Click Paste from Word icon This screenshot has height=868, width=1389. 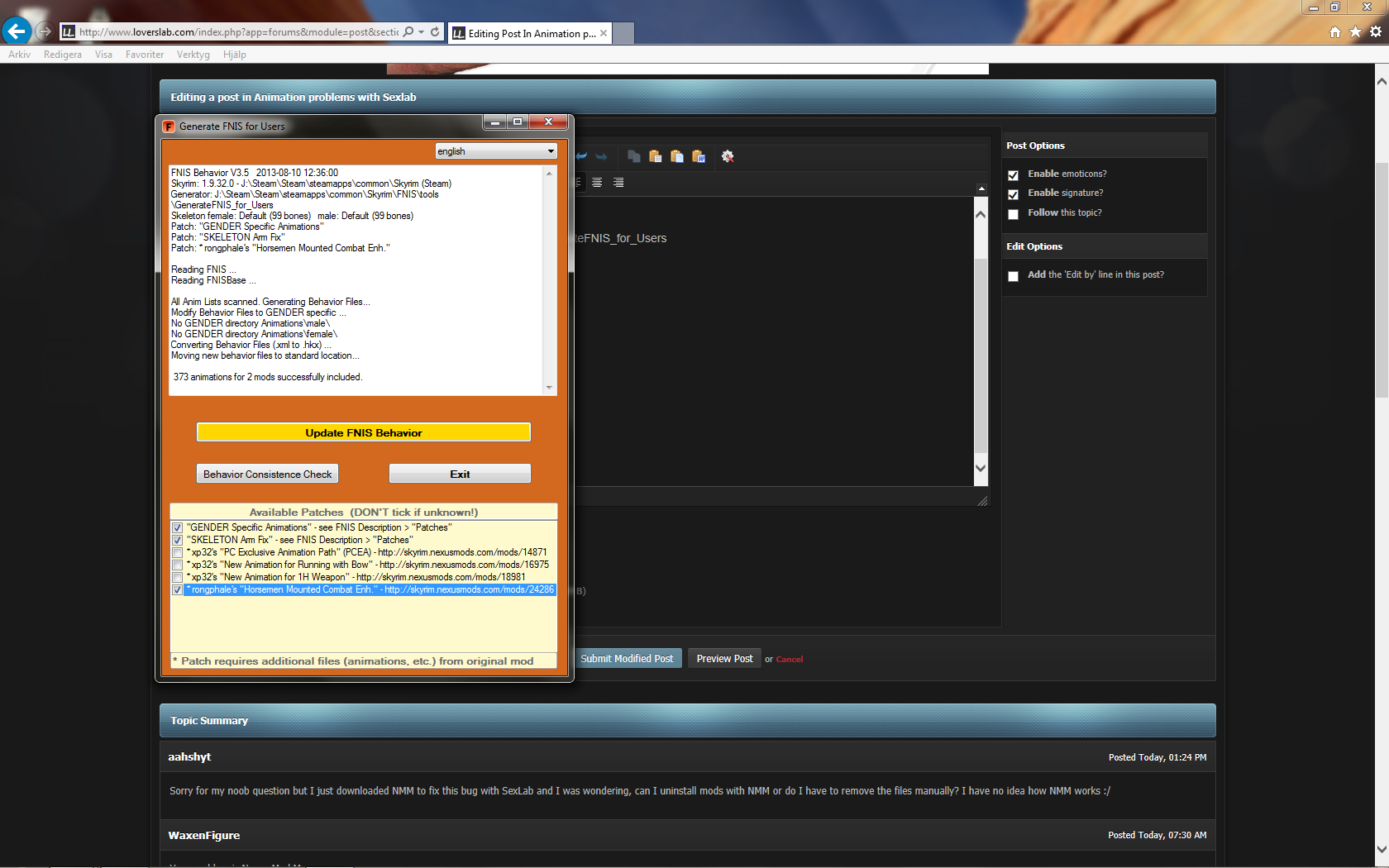[699, 156]
